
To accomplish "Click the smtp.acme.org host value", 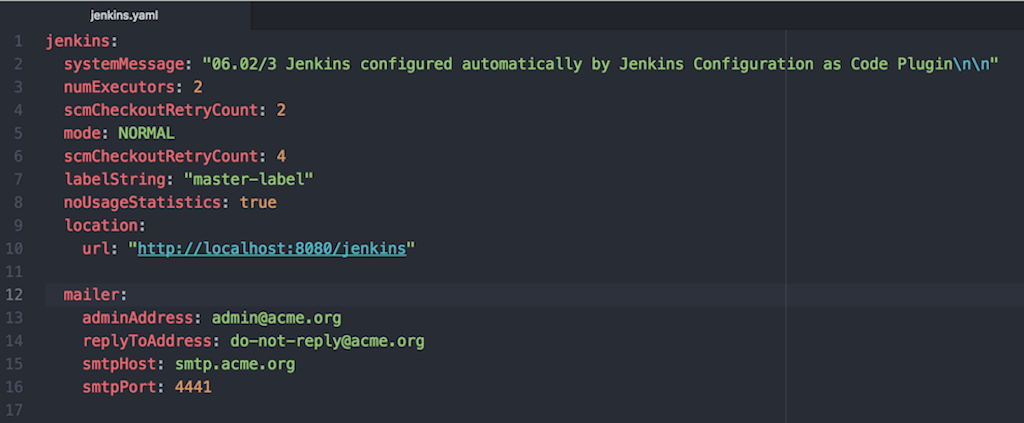I will pyautogui.click(x=234, y=364).
